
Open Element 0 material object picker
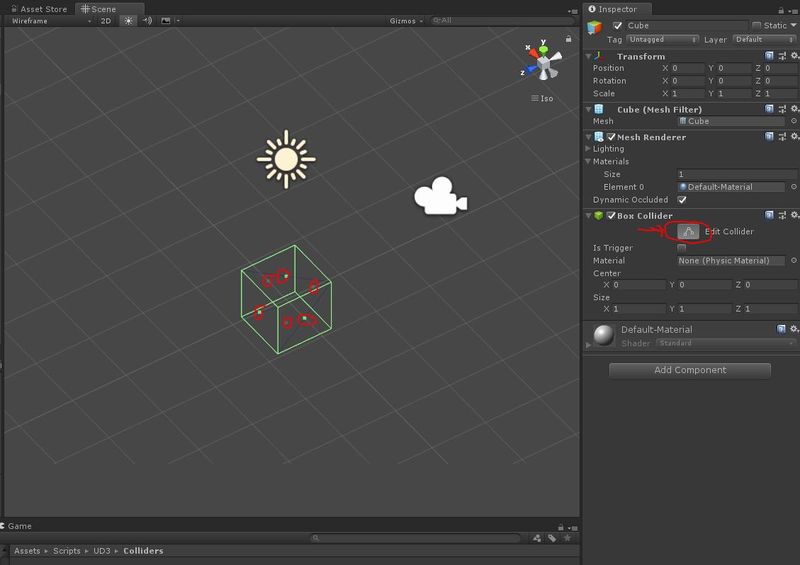point(794,187)
